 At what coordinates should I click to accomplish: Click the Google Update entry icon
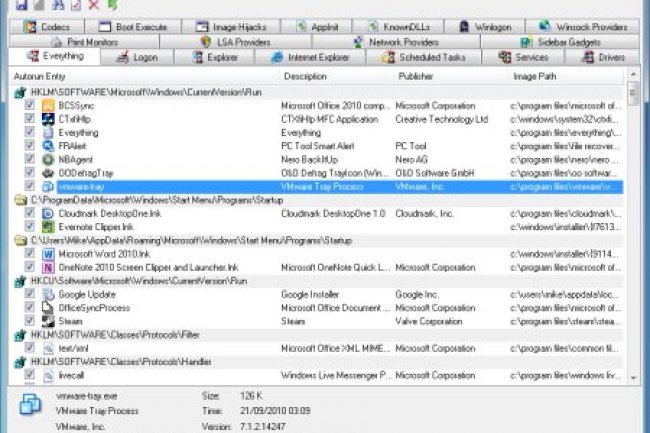click(x=48, y=295)
